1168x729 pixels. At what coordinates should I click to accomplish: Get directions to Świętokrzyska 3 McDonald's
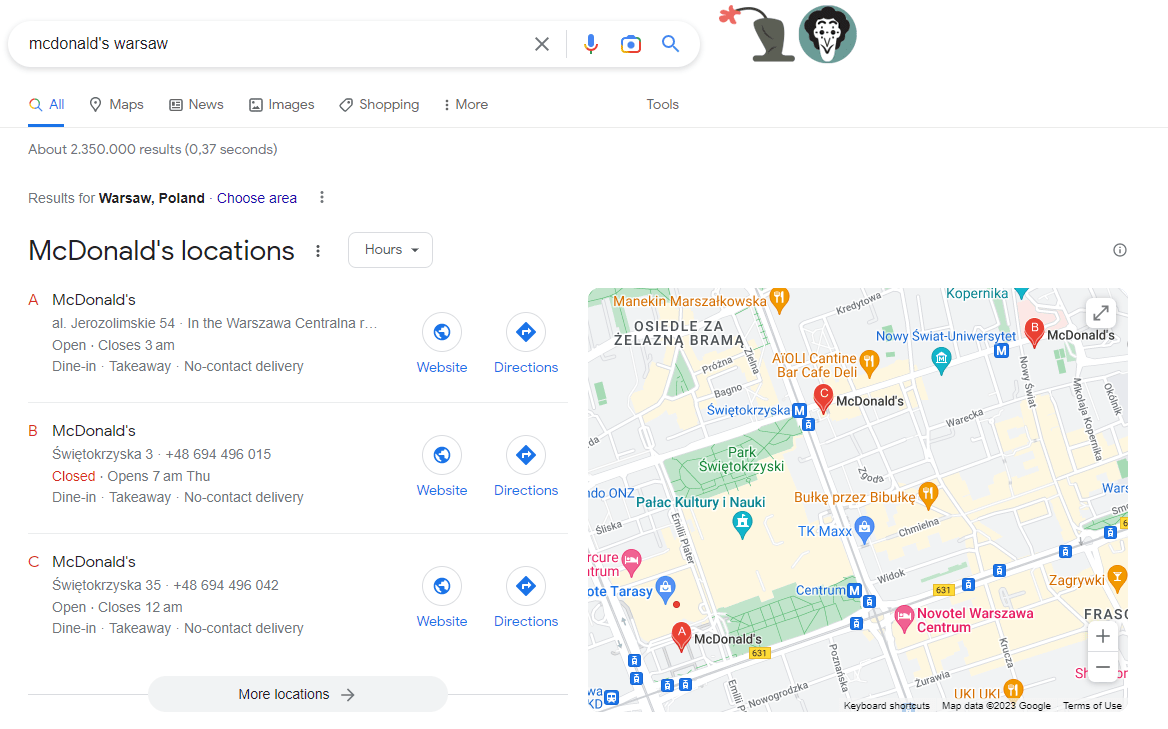[525, 466]
